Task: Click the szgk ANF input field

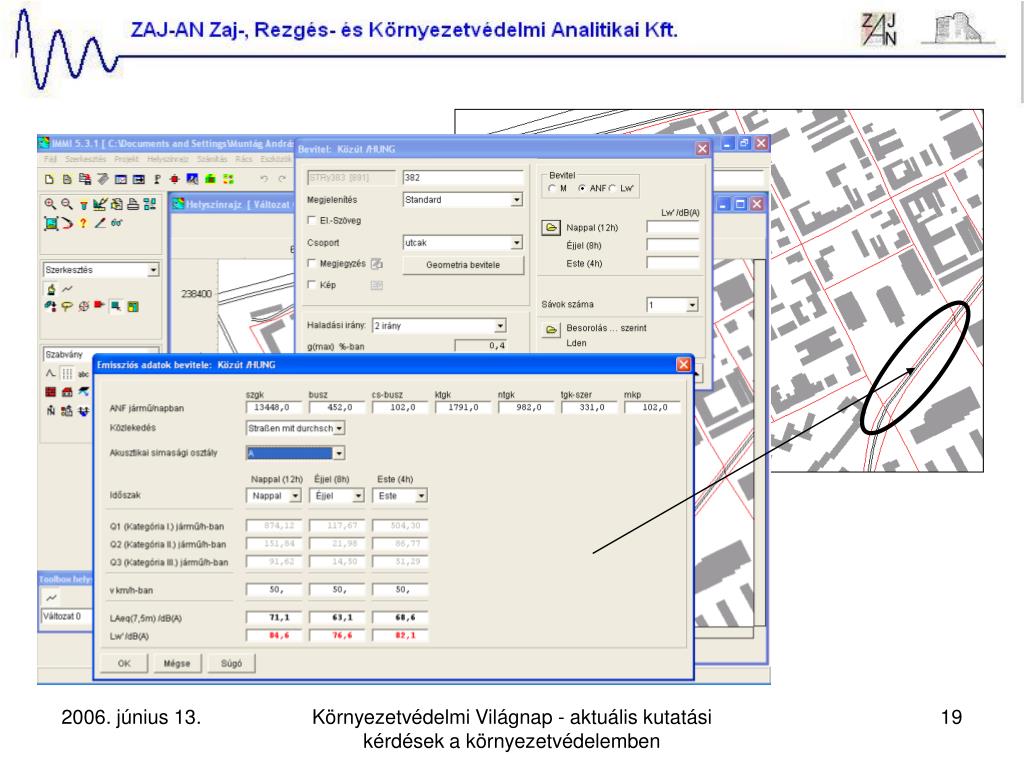Action: [x=274, y=408]
